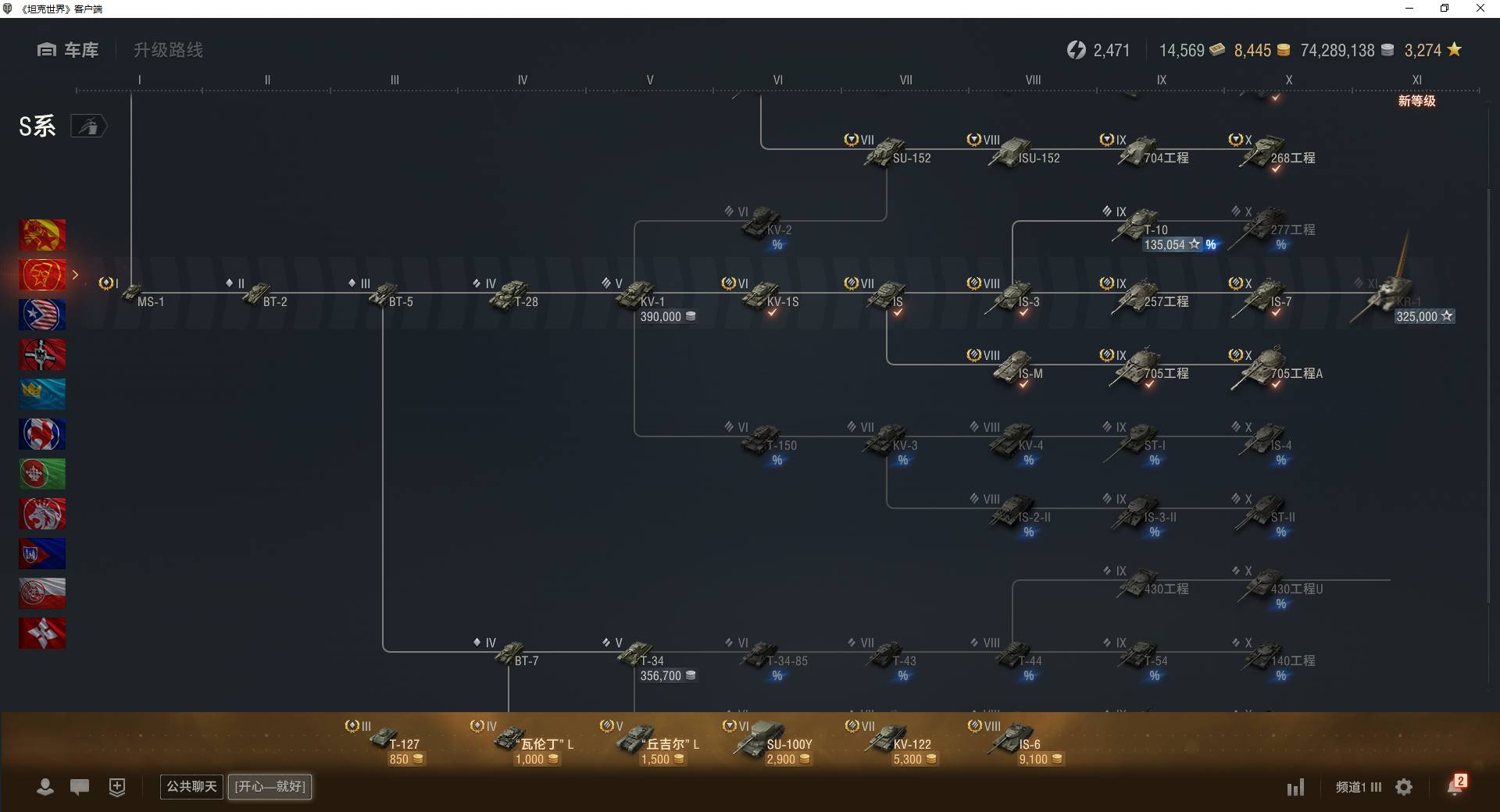This screenshot has width=1500, height=812.
Task: Open the chat bubble icon
Action: tap(80, 787)
